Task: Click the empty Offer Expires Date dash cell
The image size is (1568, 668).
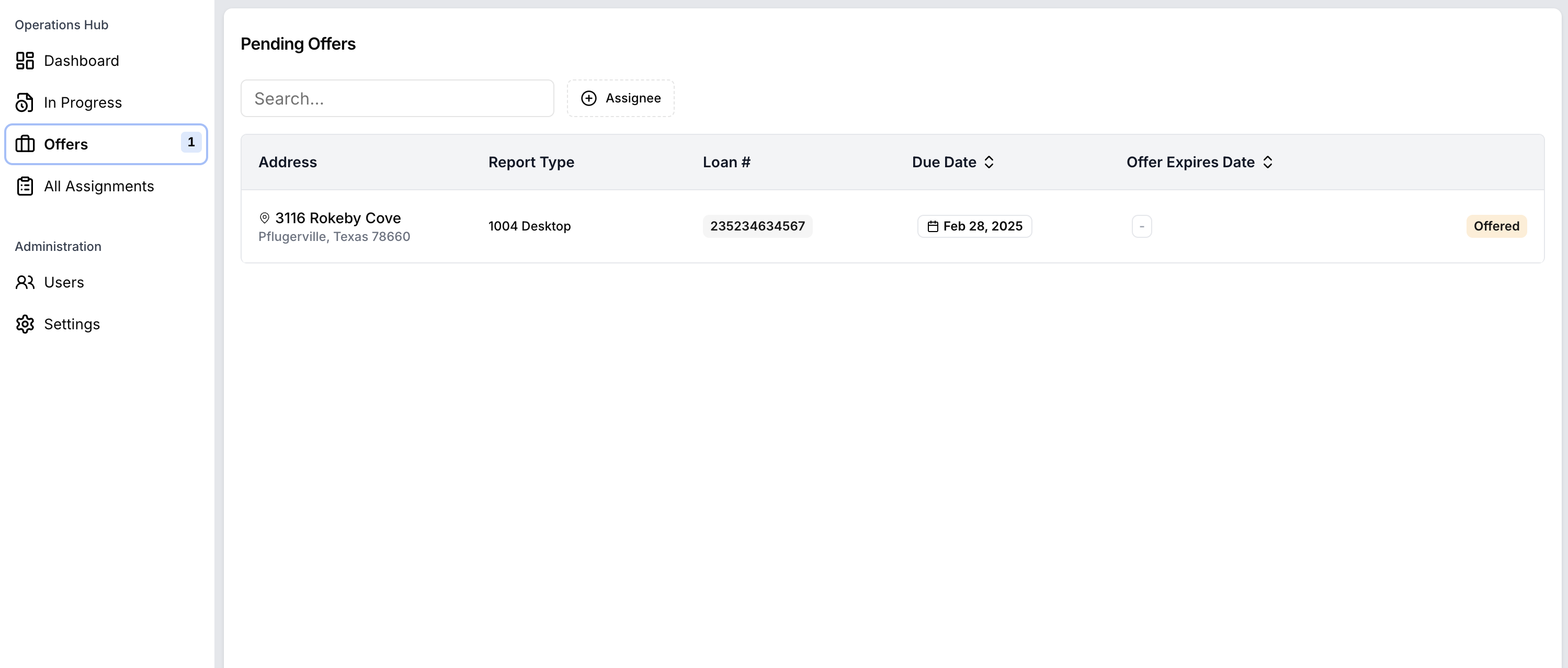Action: 1141,226
